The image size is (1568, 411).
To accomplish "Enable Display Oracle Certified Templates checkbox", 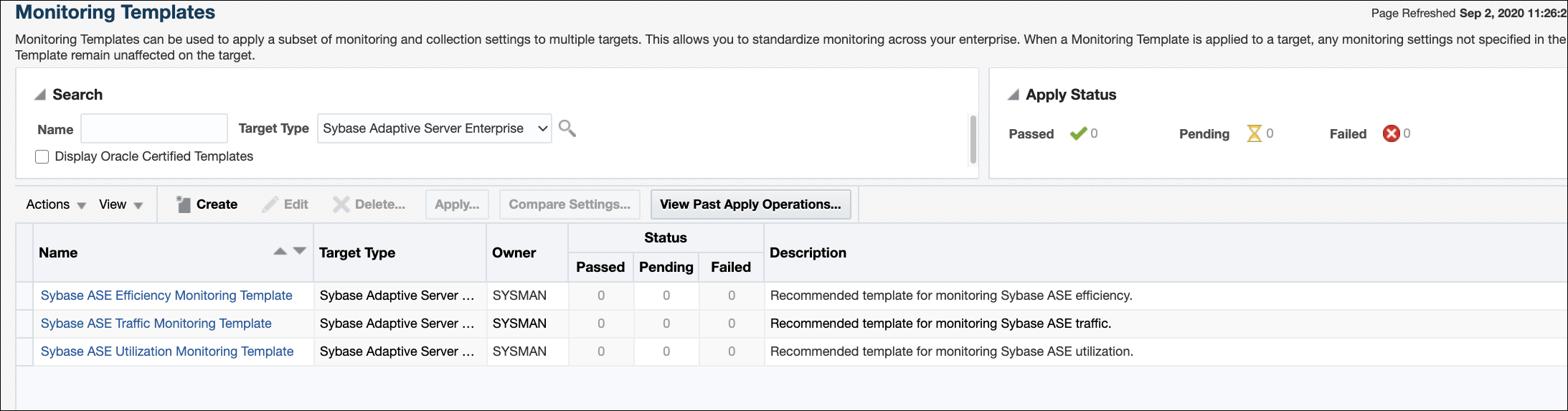I will coord(42,156).
